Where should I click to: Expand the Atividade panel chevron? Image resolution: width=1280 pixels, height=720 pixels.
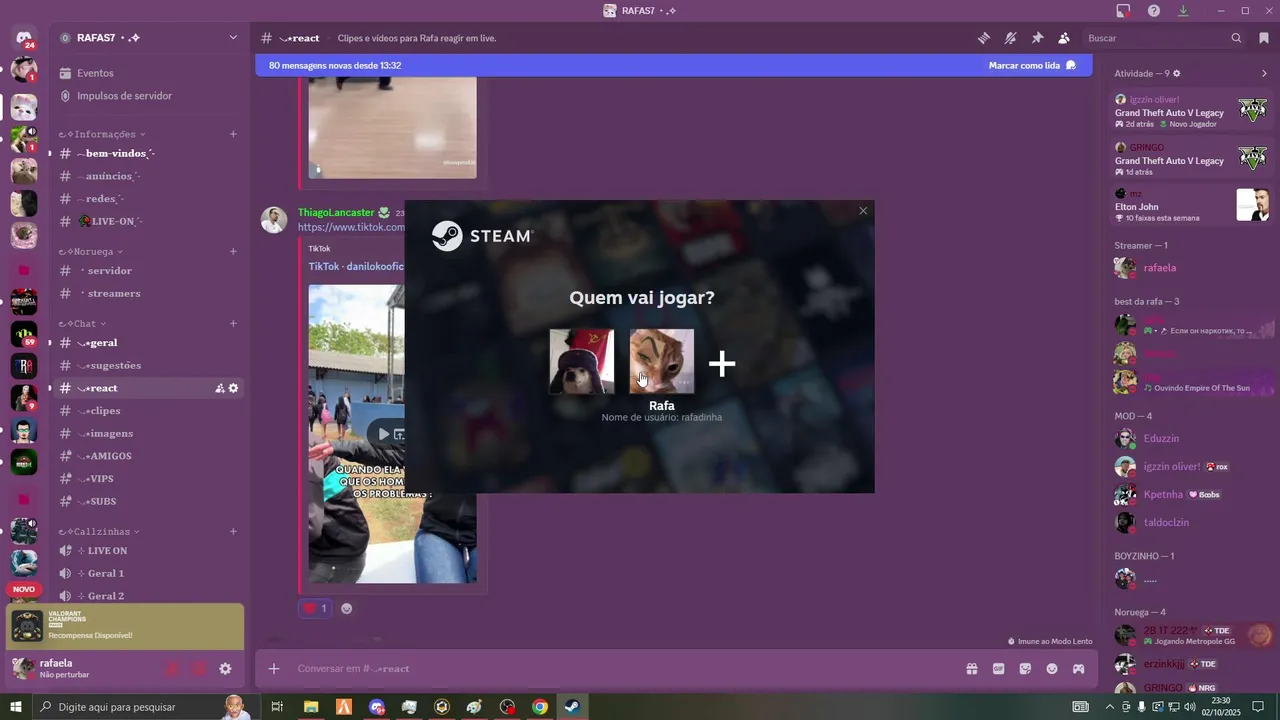[1264, 73]
